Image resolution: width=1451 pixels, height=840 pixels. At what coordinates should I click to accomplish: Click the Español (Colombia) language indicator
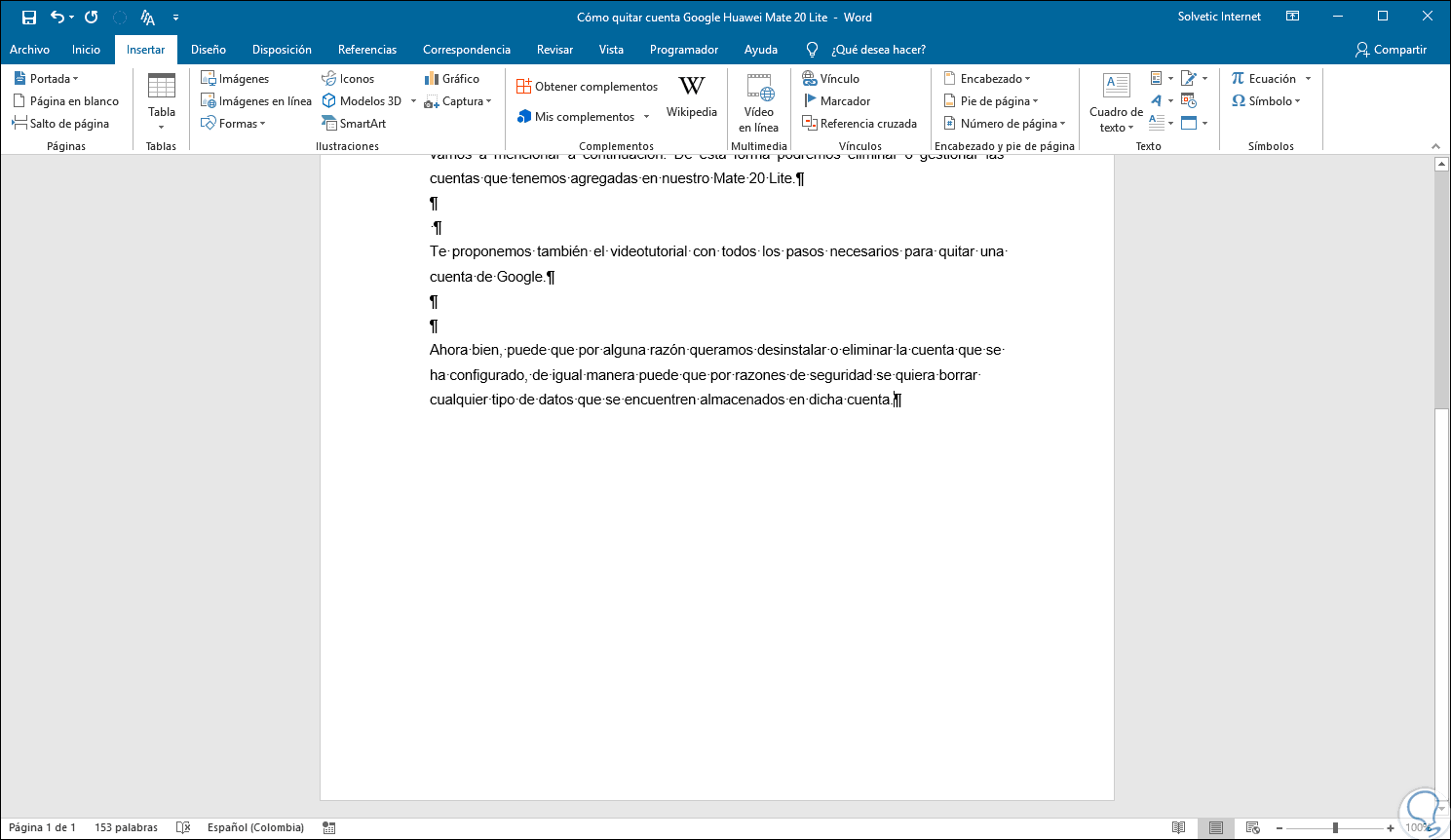point(255,827)
